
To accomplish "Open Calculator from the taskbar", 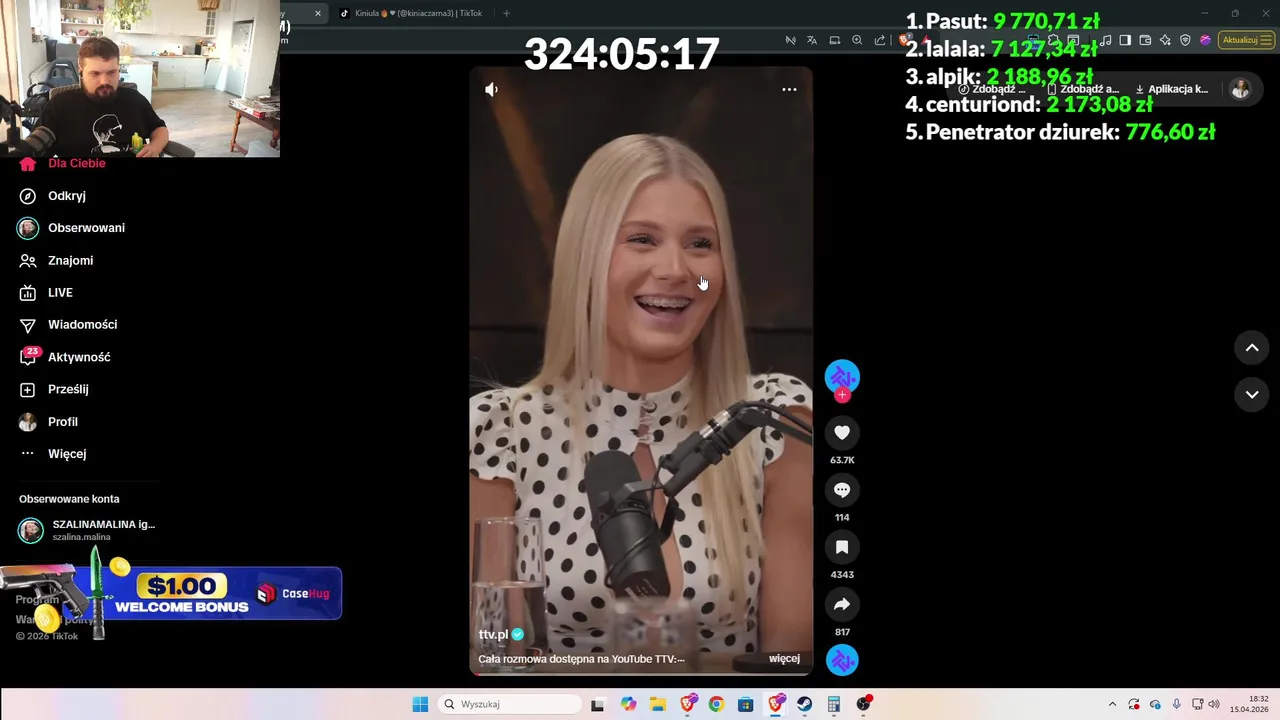I will point(833,704).
